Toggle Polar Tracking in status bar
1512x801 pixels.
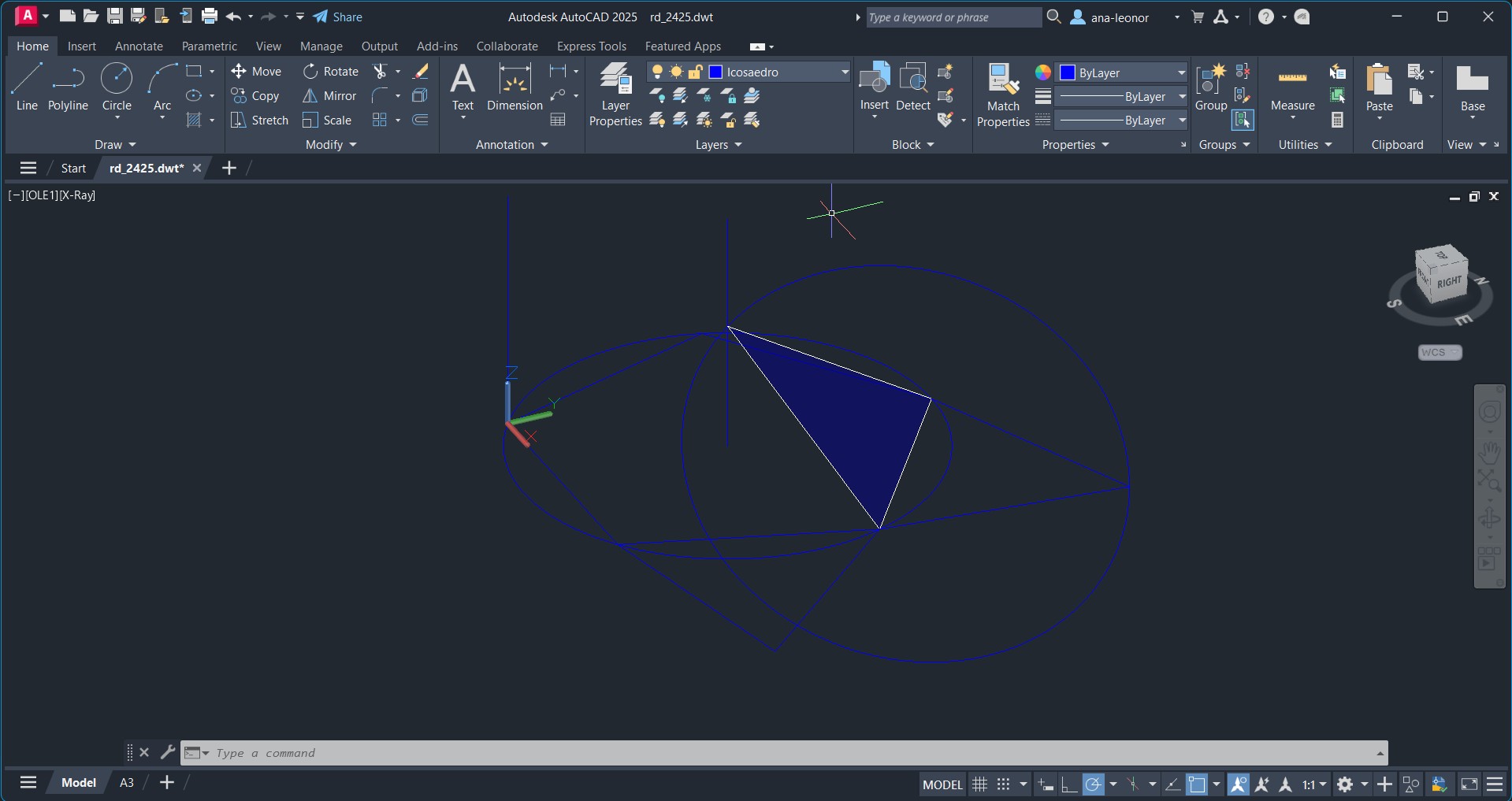pyautogui.click(x=1093, y=784)
